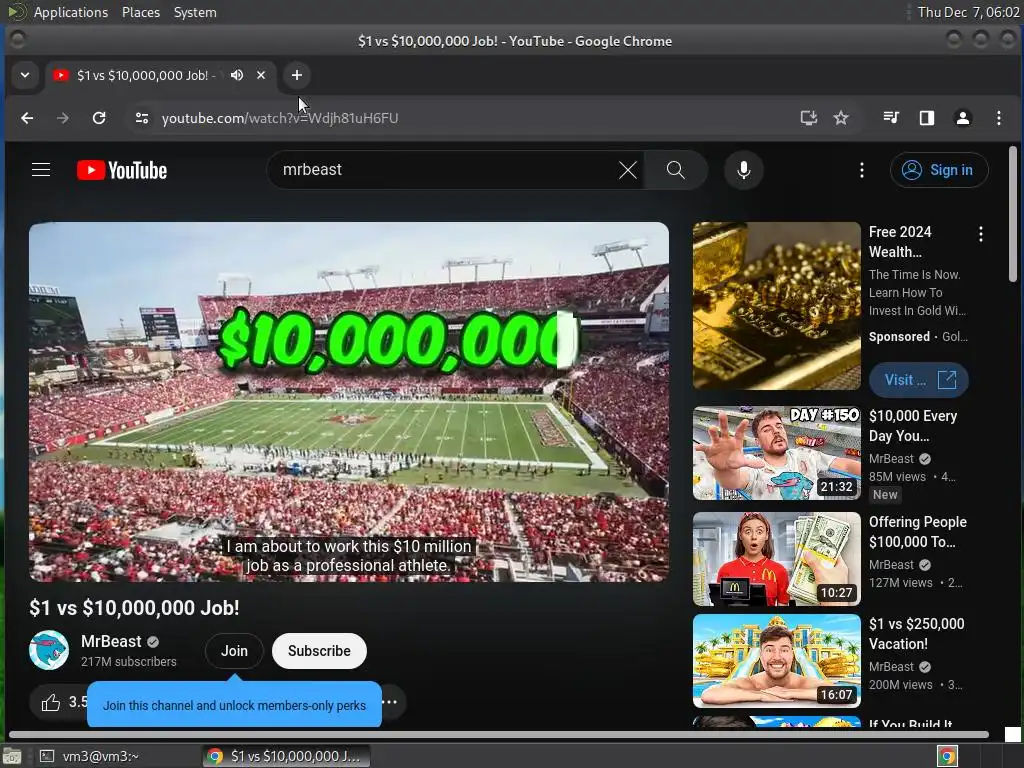Open a new Chrome tab
The width and height of the screenshot is (1024, 768).
coord(296,75)
